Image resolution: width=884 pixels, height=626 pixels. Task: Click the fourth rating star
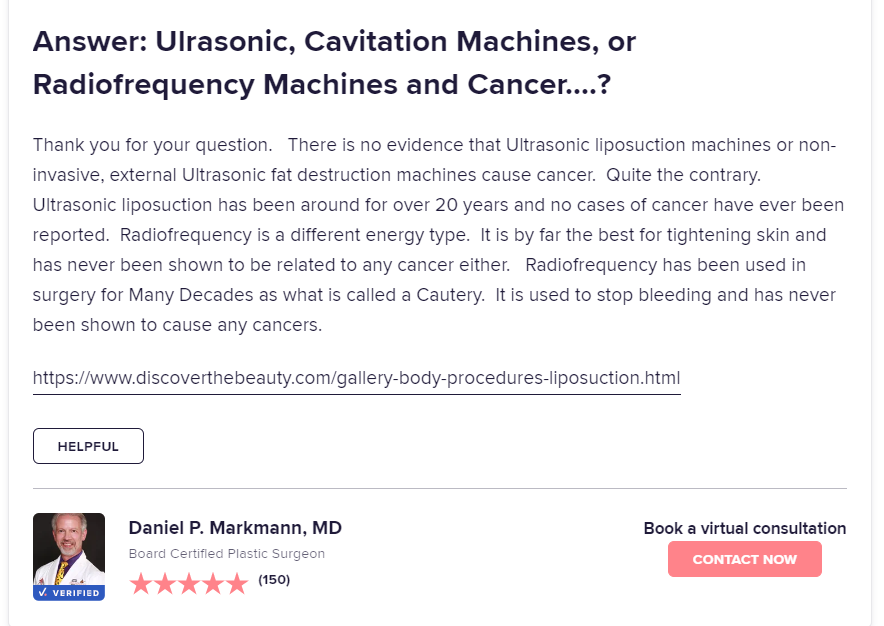[x=213, y=584]
